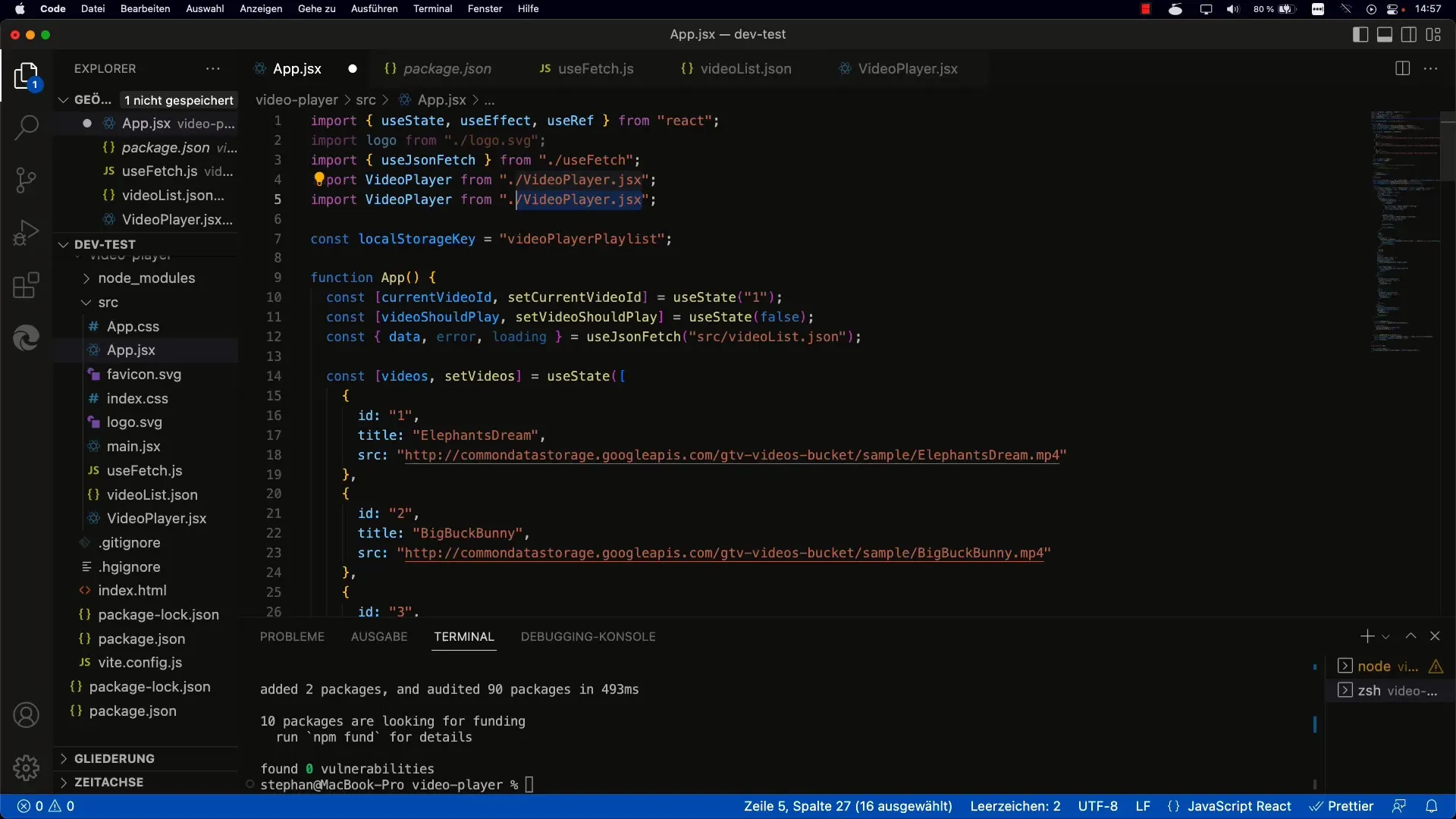Open the DEBUGGING-KONSOLE panel tab
This screenshot has width=1456, height=819.
click(588, 636)
